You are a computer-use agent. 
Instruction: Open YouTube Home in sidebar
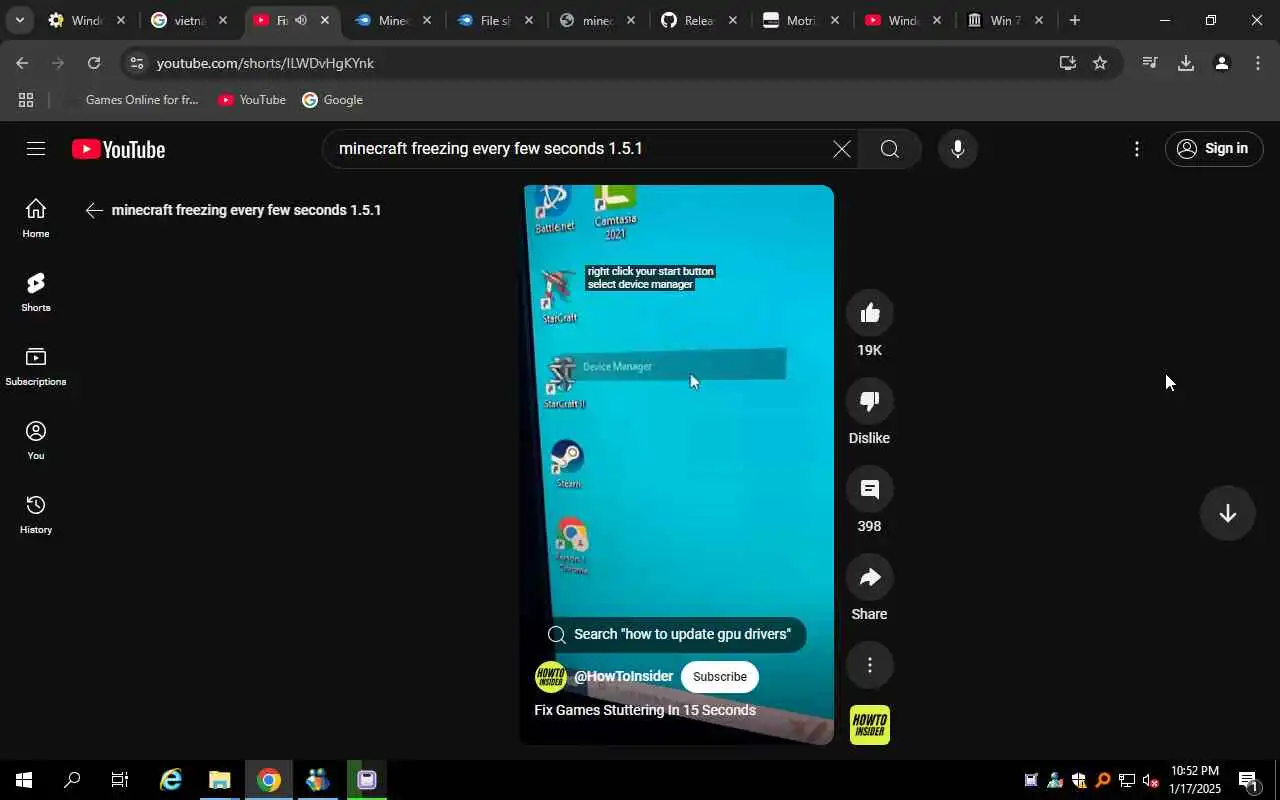click(36, 218)
